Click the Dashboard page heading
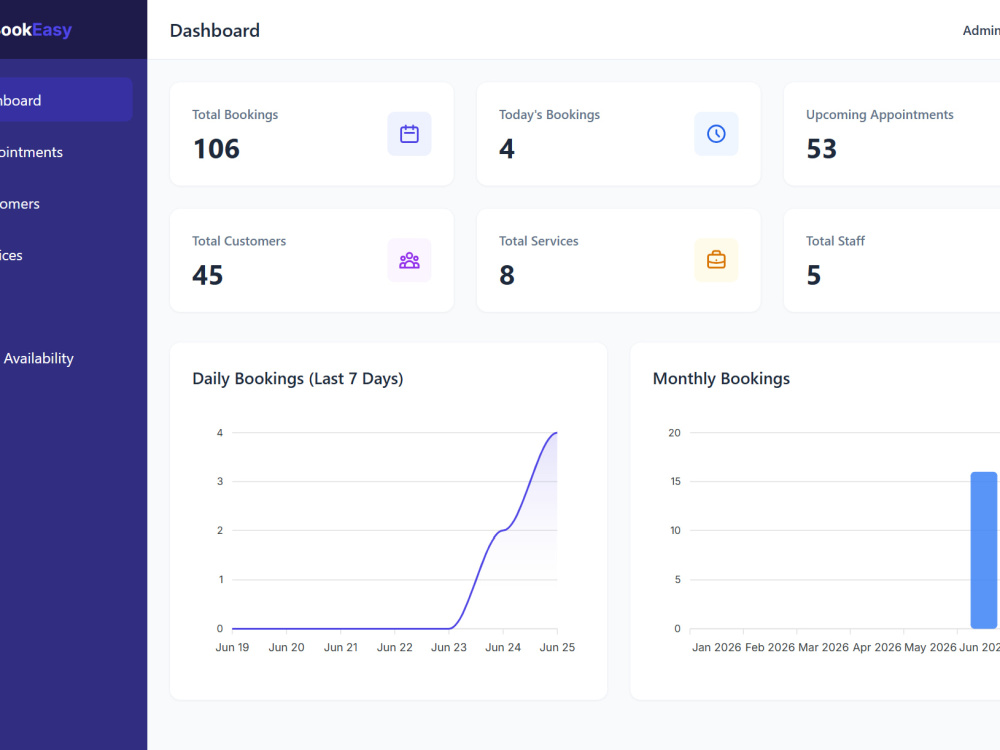 (x=214, y=31)
